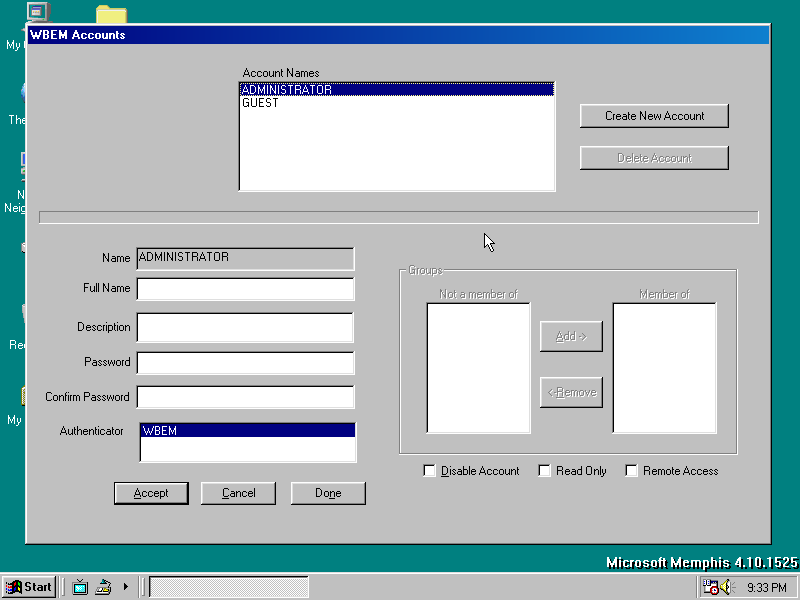
Task: Click the yellow folder desktop icon
Action: 111,14
